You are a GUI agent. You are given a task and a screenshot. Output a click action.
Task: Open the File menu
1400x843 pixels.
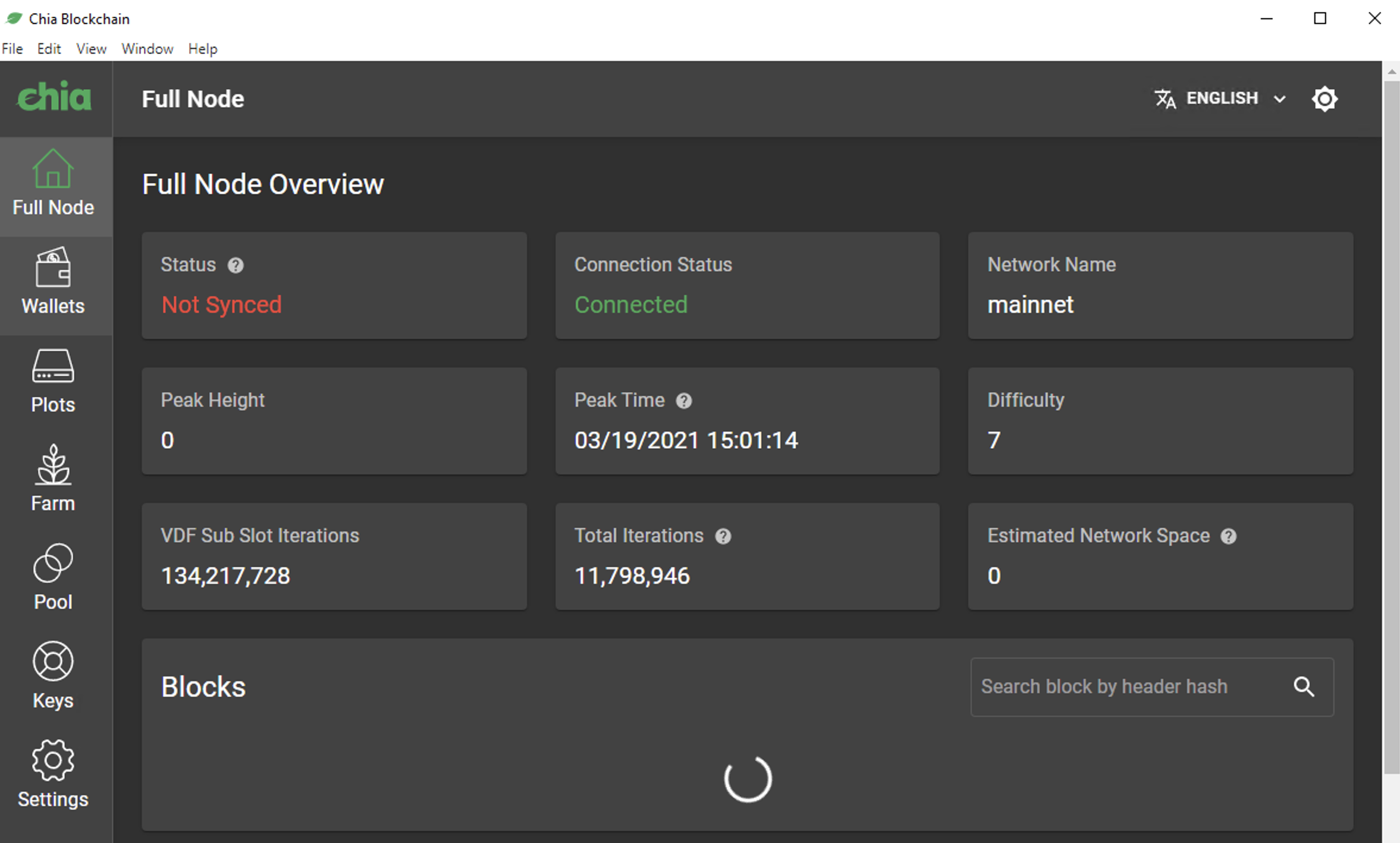[12, 49]
